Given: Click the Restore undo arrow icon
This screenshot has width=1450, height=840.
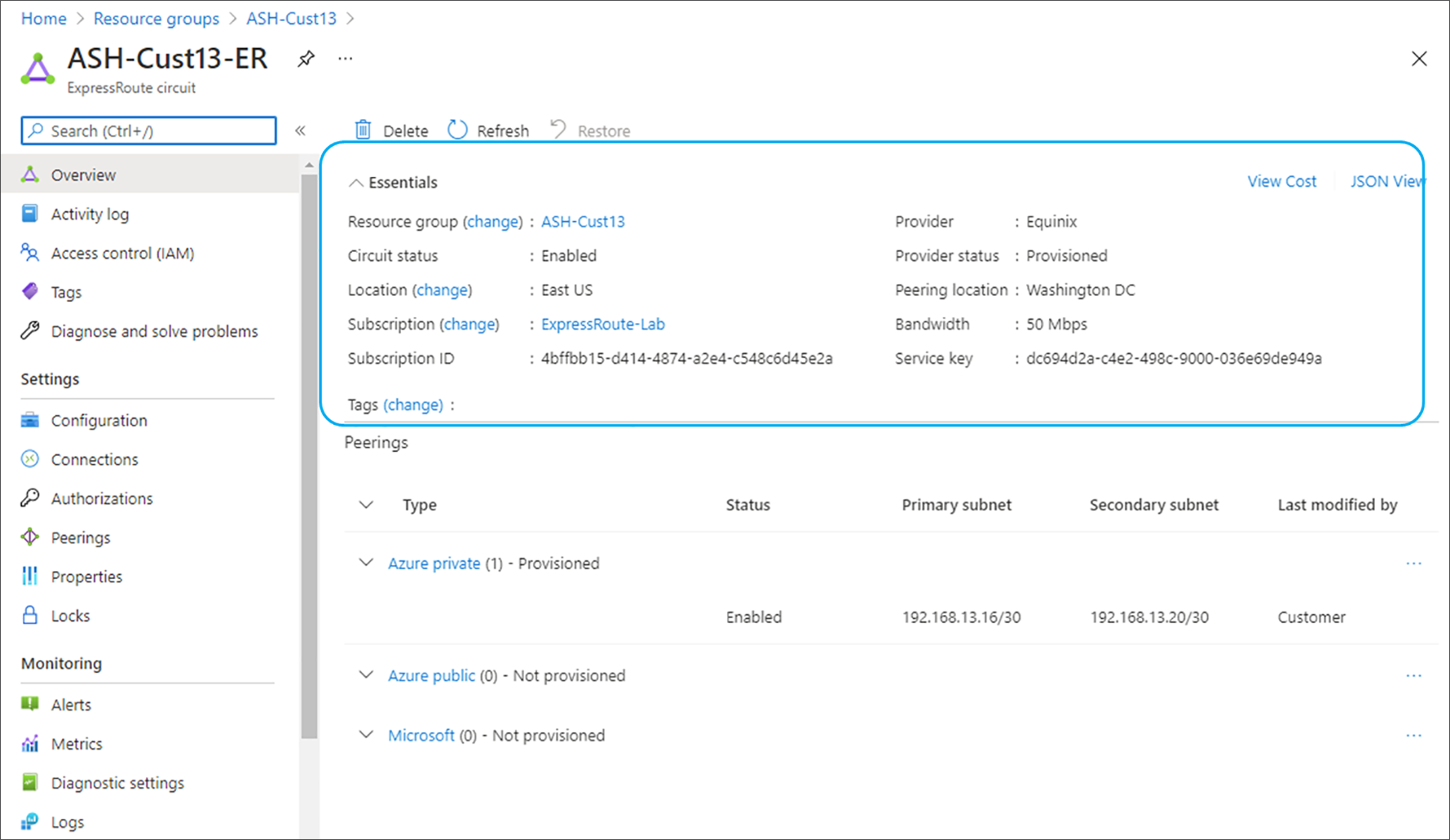Looking at the screenshot, I should 558,130.
